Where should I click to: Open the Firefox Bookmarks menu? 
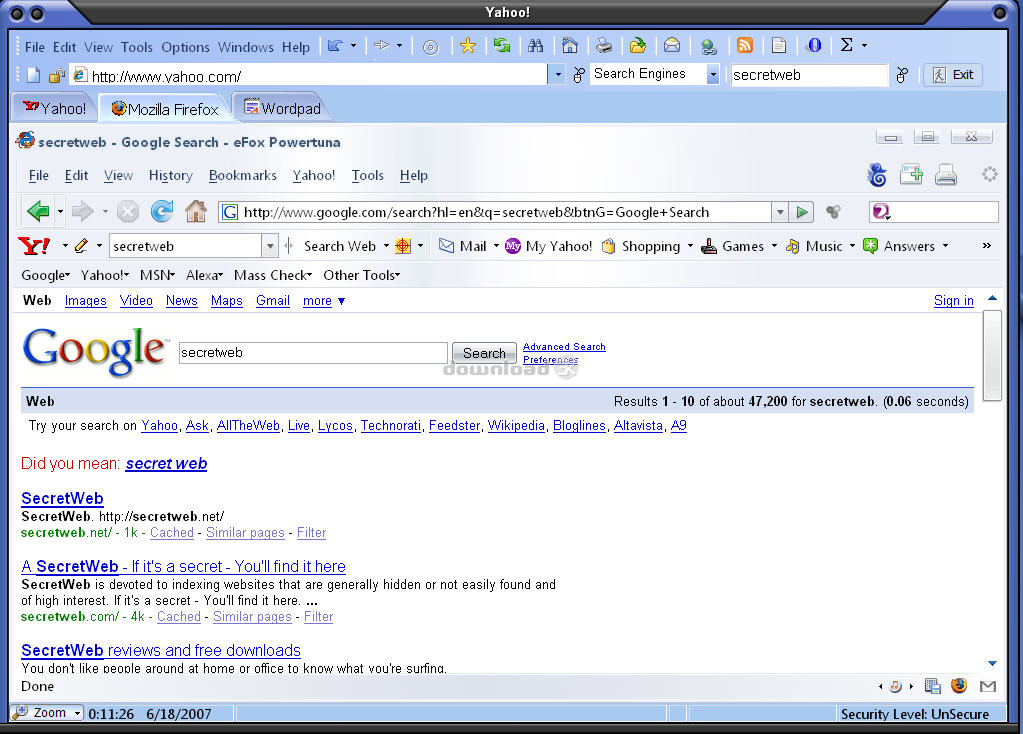pos(243,176)
